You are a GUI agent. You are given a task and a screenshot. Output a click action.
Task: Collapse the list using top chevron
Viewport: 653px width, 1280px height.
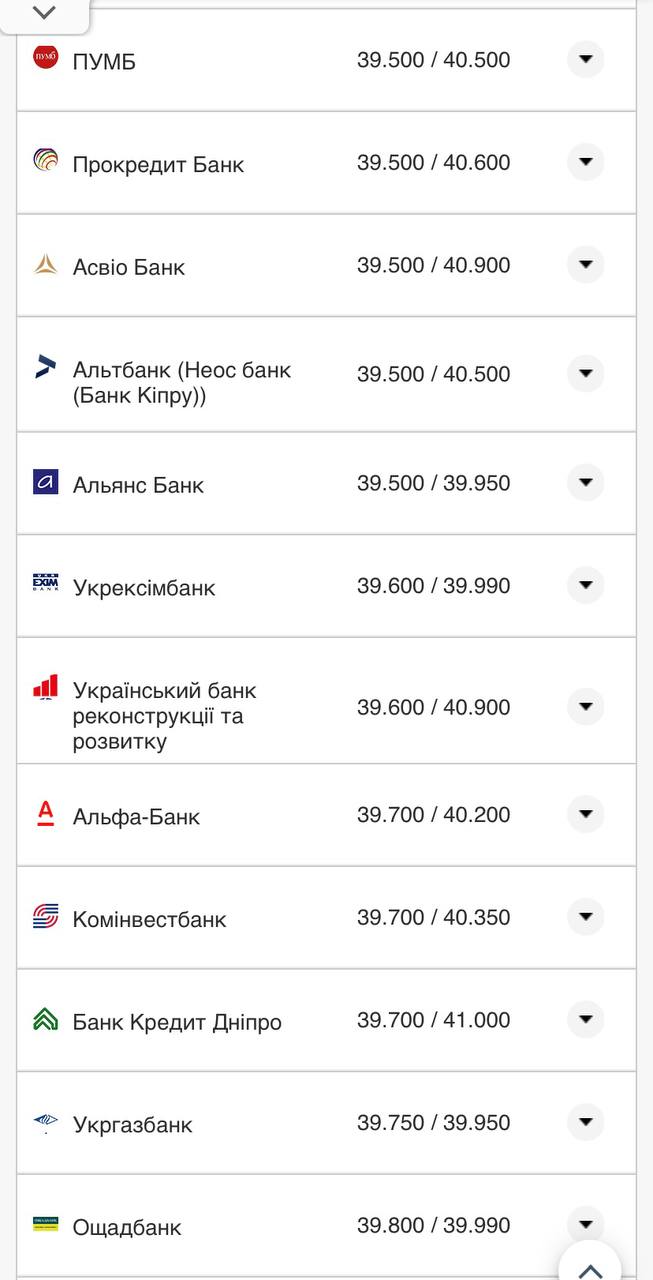coord(42,13)
